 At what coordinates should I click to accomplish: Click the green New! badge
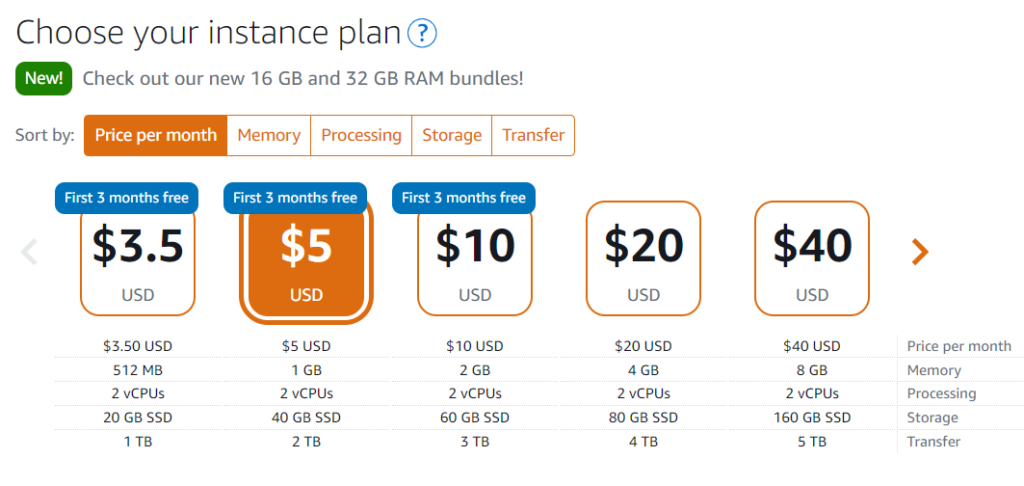[44, 78]
